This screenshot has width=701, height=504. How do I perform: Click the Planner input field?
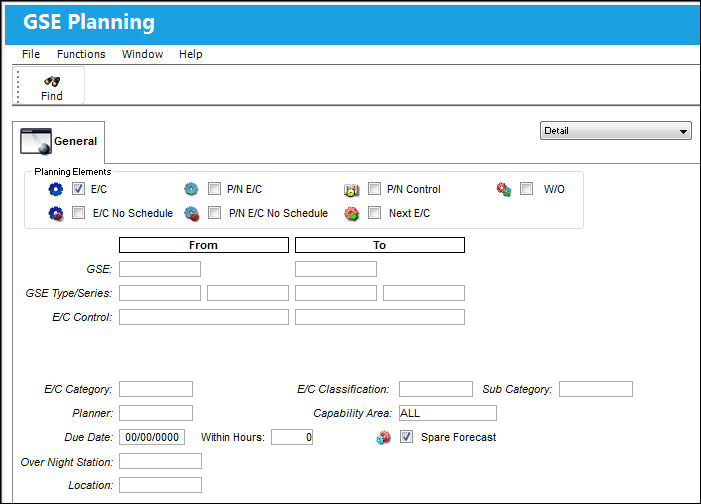pos(156,413)
